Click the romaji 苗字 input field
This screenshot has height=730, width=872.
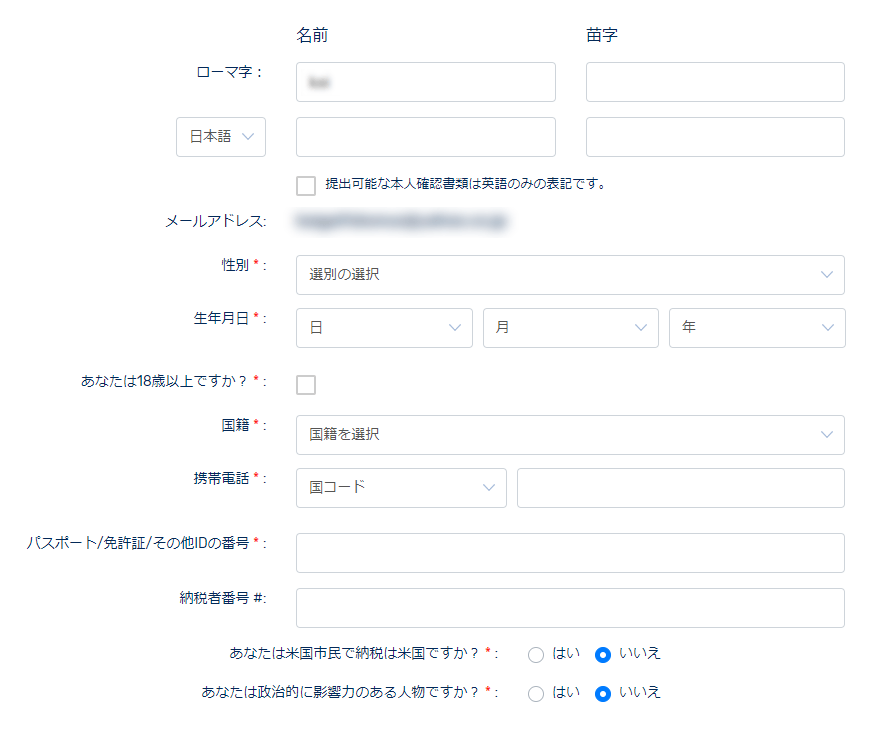coord(715,82)
